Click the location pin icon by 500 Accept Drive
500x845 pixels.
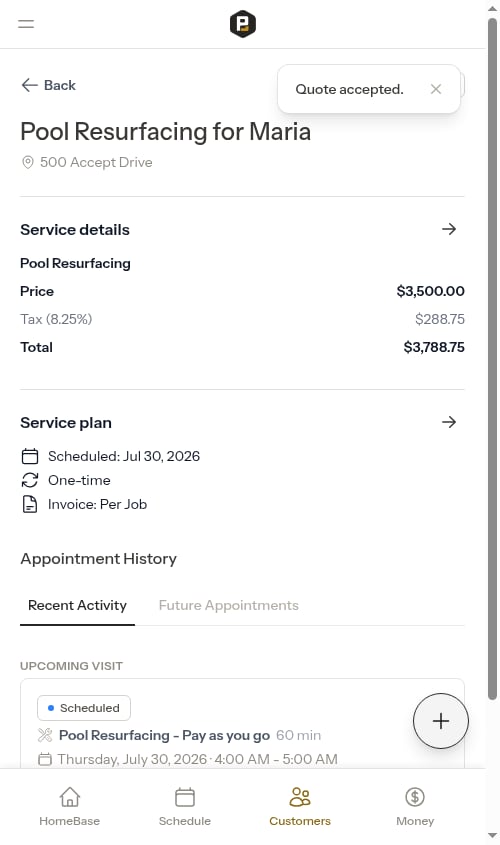click(x=27, y=162)
